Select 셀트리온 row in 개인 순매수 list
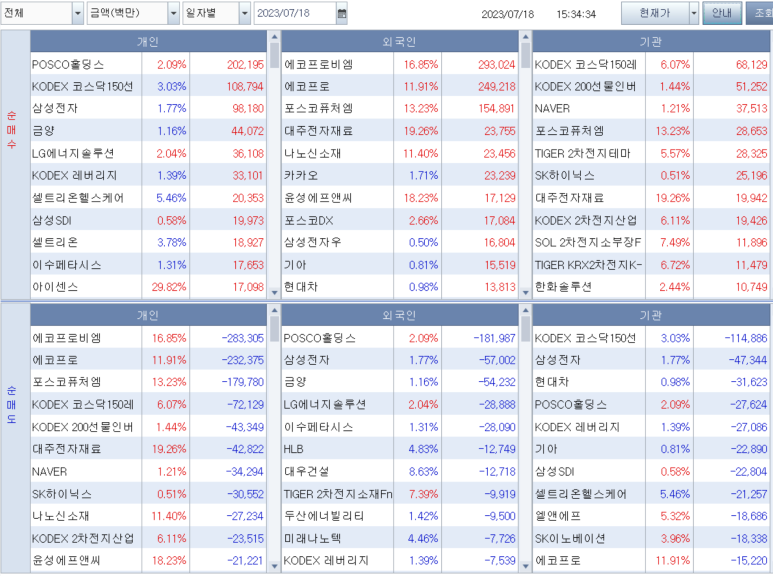773x576 pixels. click(x=148, y=243)
